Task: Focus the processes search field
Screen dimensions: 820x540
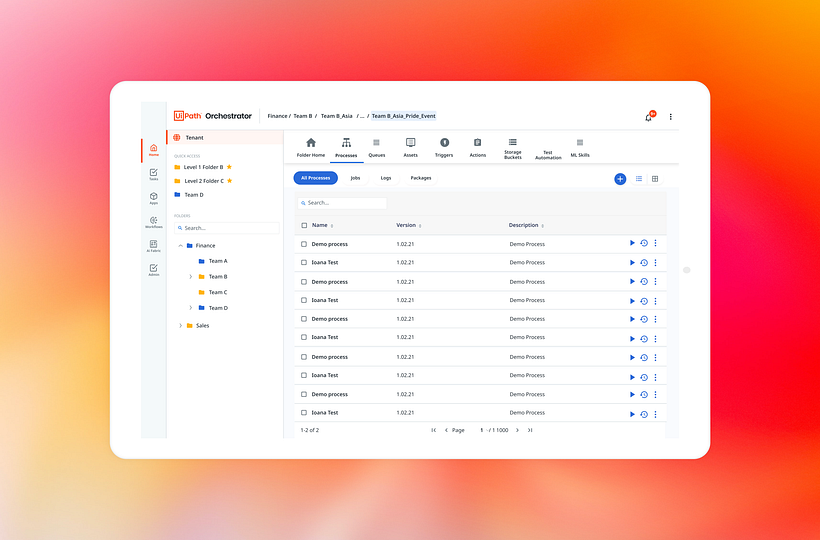Action: click(342, 203)
